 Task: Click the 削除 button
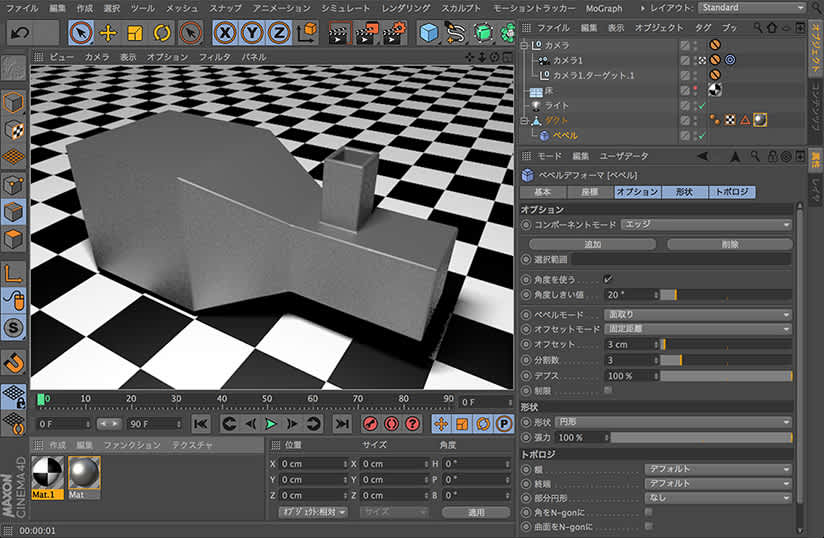[x=729, y=243]
